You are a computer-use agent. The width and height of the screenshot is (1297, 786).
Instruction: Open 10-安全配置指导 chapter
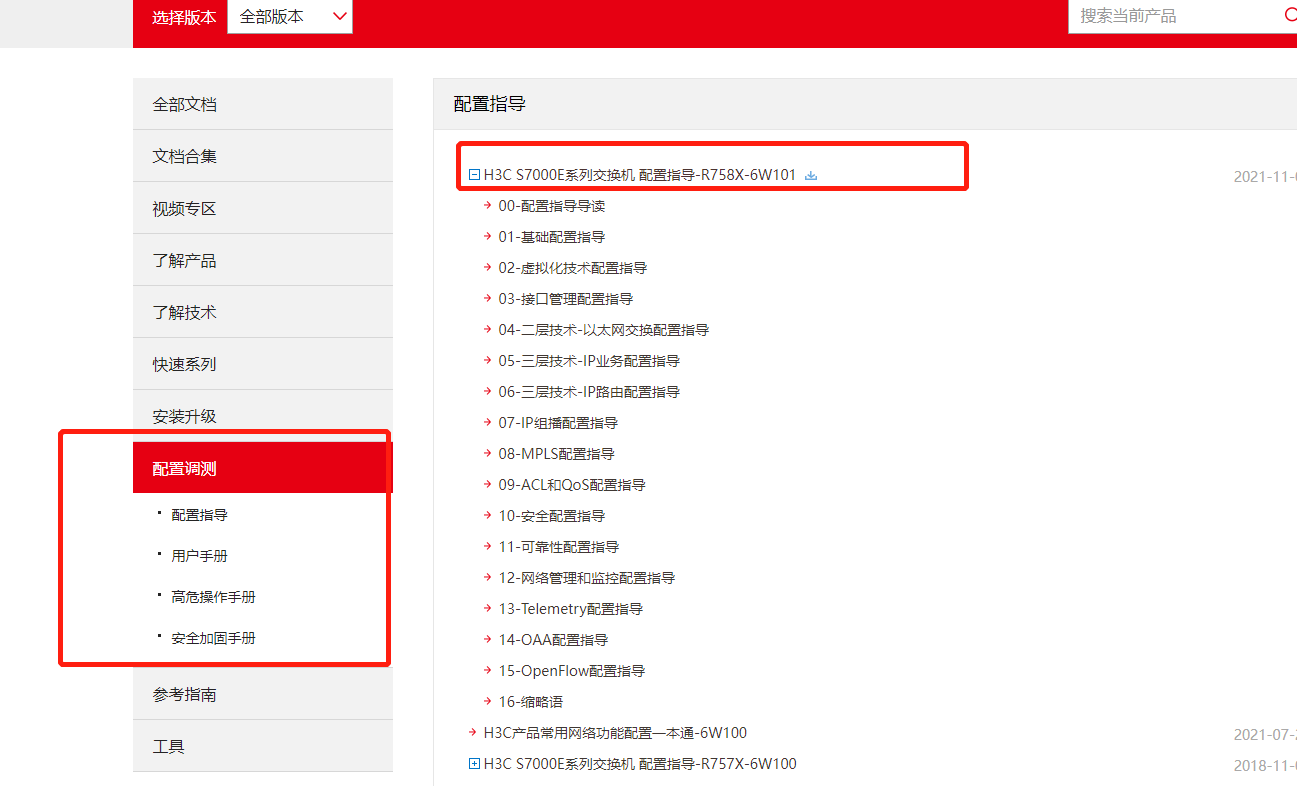click(x=552, y=516)
